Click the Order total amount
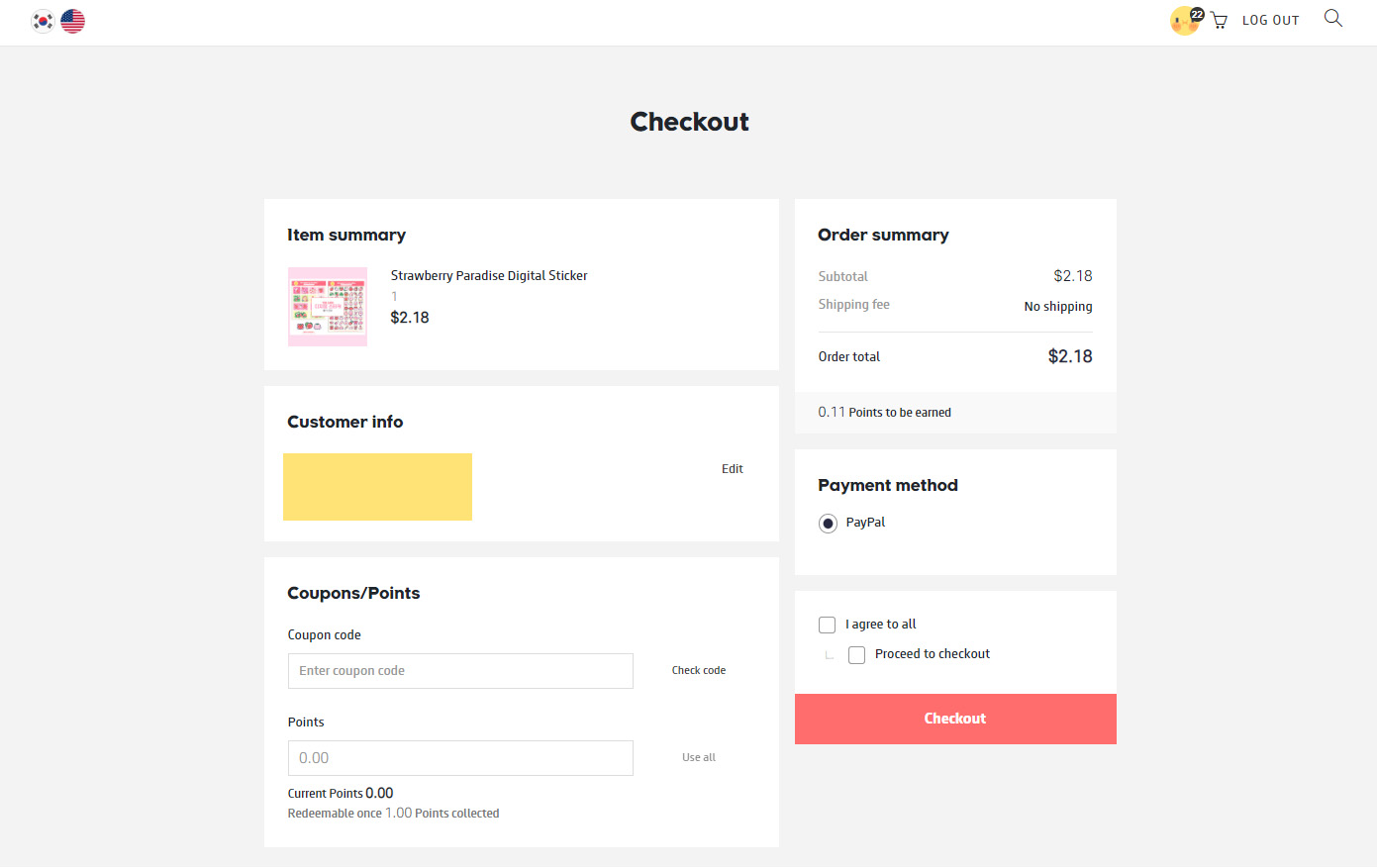Image resolution: width=1377 pixels, height=868 pixels. pos(1070,356)
